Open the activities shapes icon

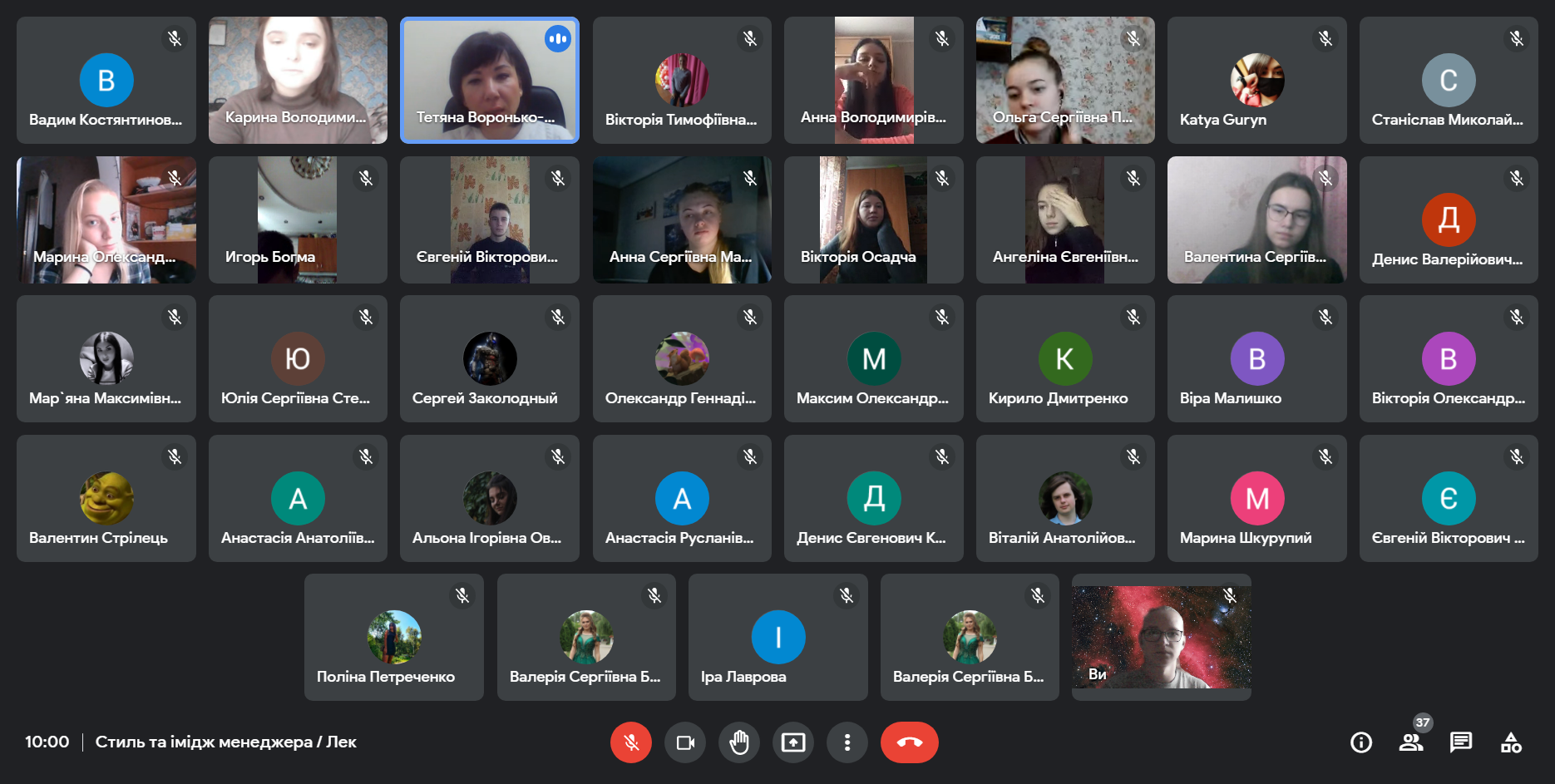(1511, 742)
